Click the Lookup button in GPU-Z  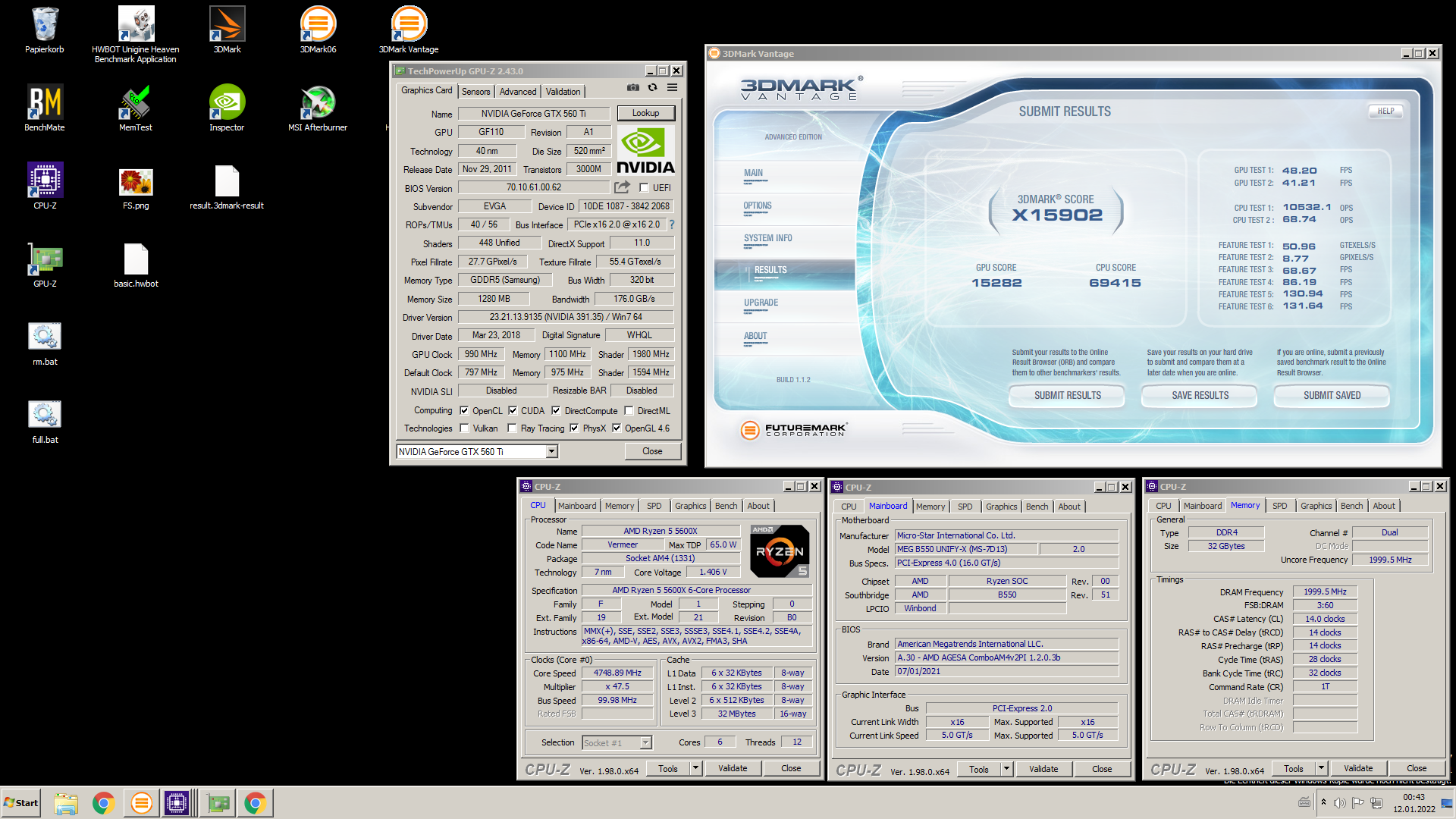coord(645,113)
